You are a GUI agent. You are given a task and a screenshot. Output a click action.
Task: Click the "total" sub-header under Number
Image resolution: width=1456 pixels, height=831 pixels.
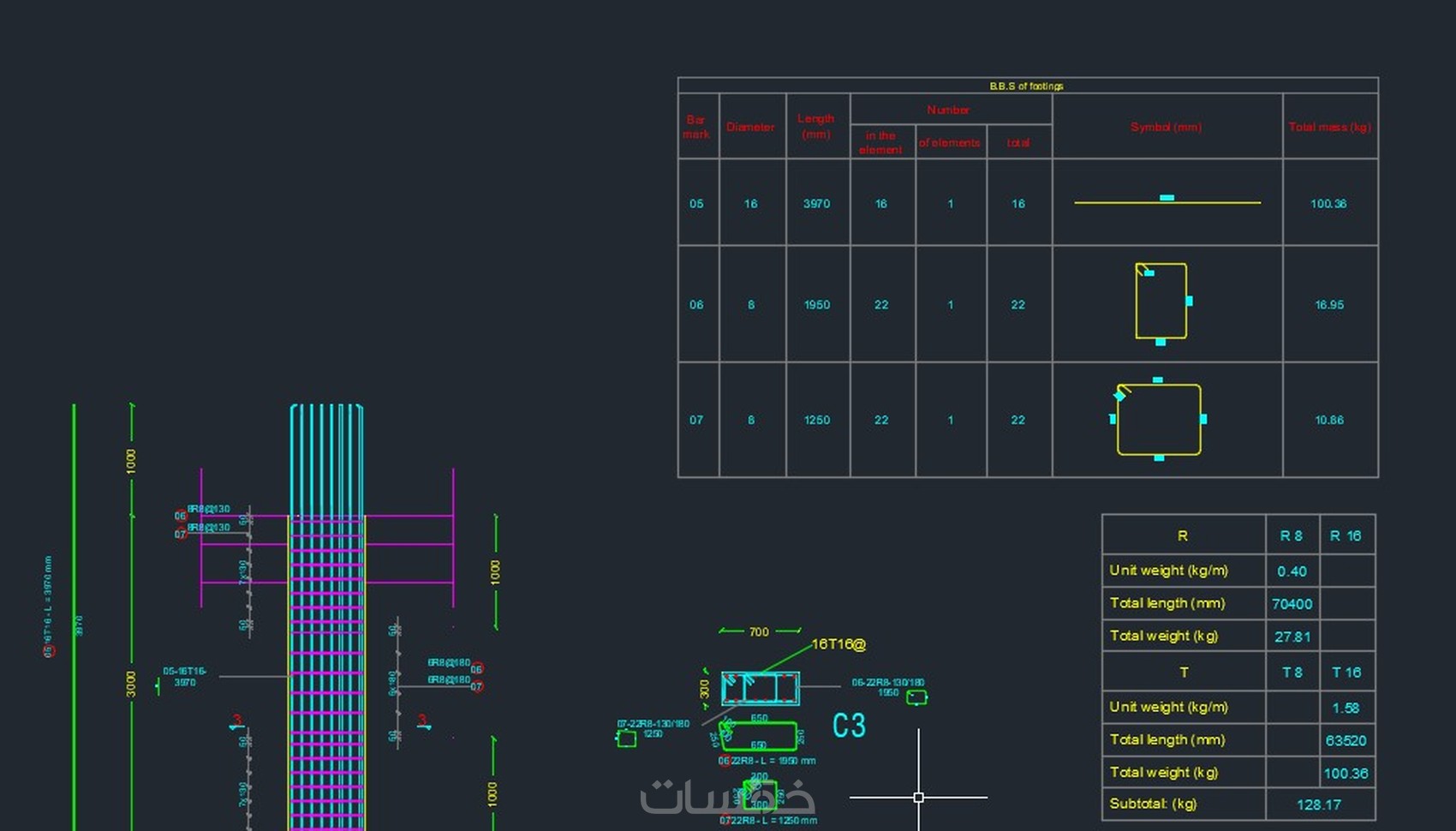(x=1018, y=143)
